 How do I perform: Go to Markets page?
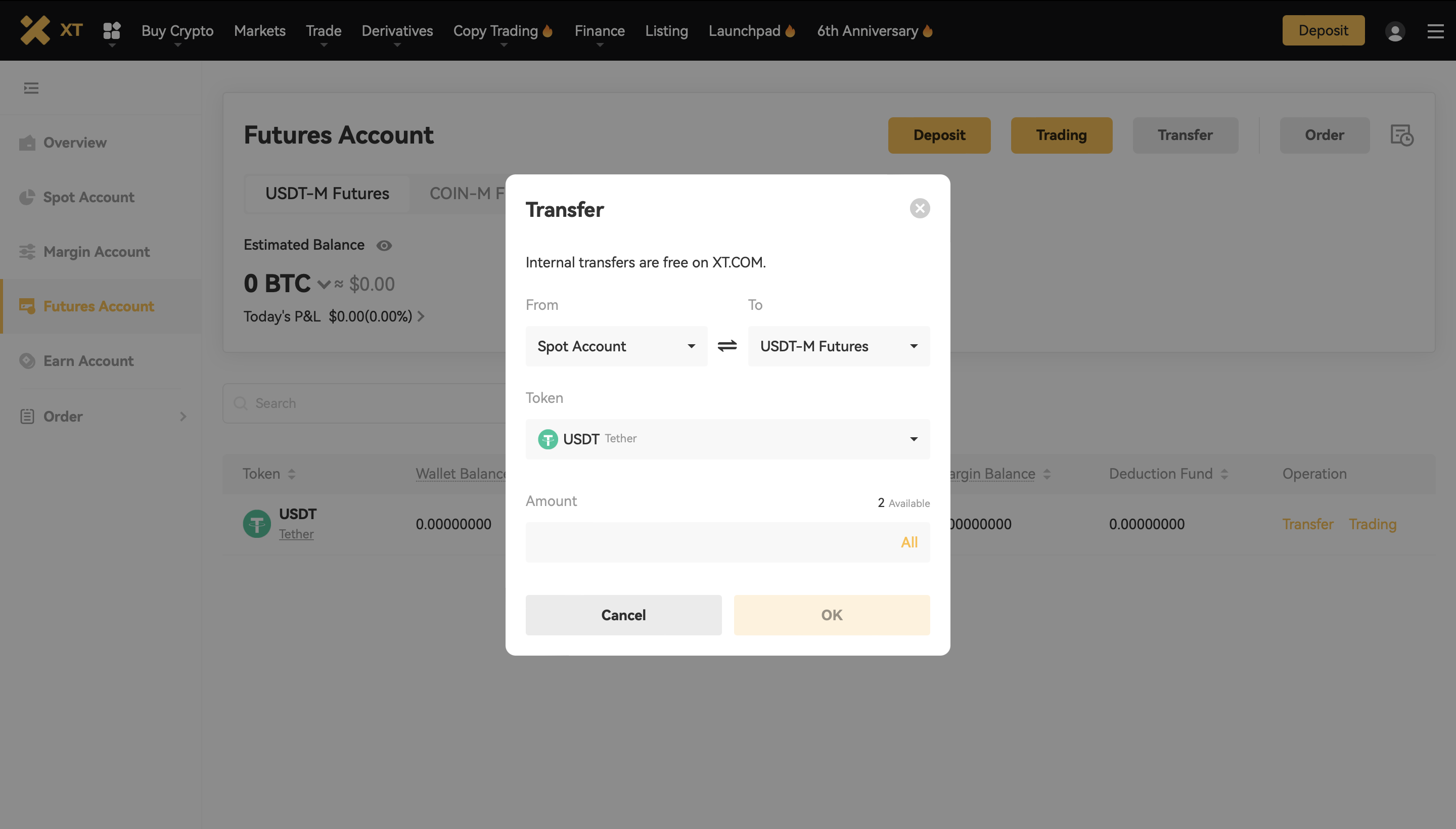(x=260, y=31)
